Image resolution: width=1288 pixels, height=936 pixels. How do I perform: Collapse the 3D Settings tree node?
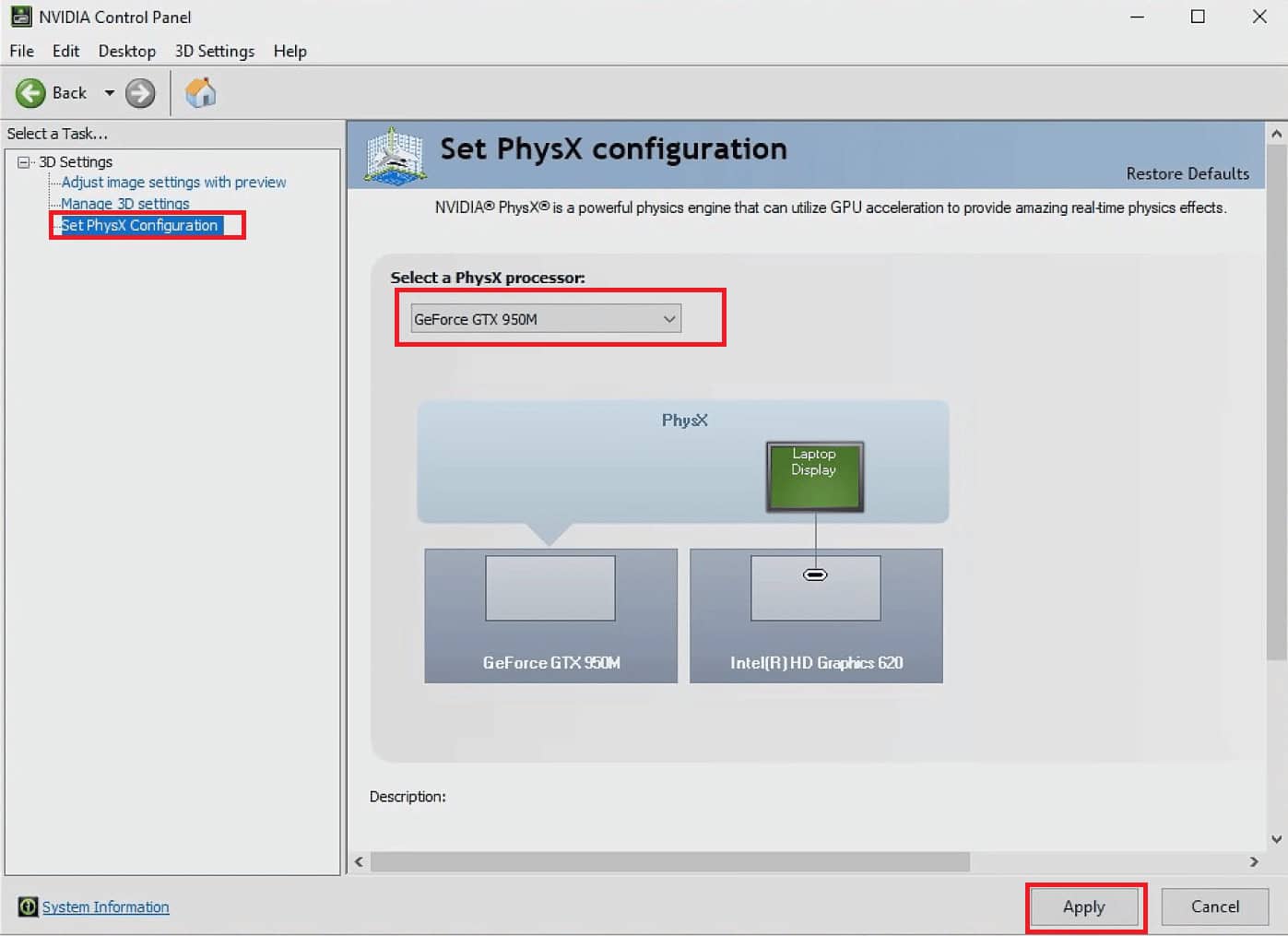tap(24, 162)
